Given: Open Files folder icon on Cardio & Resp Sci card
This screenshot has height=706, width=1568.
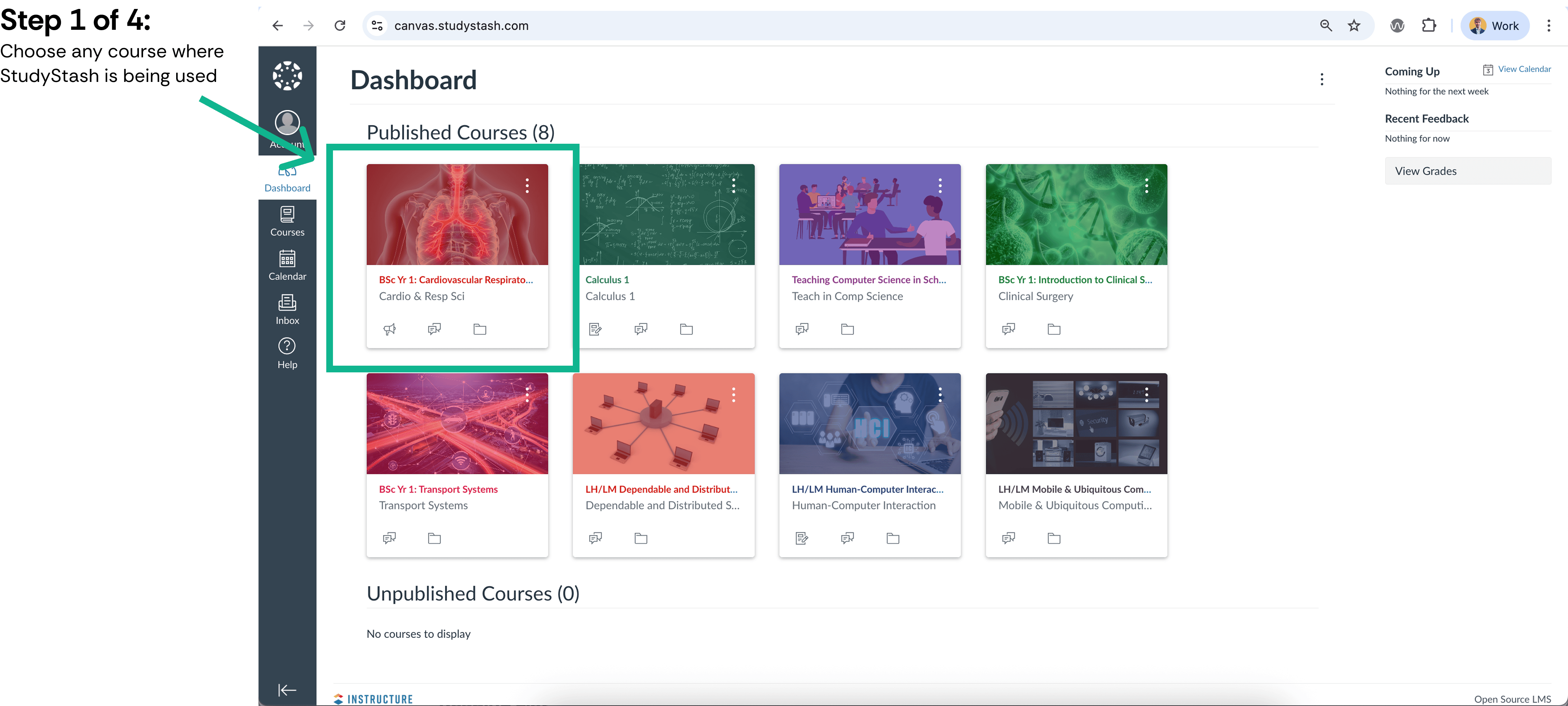Looking at the screenshot, I should coord(480,329).
